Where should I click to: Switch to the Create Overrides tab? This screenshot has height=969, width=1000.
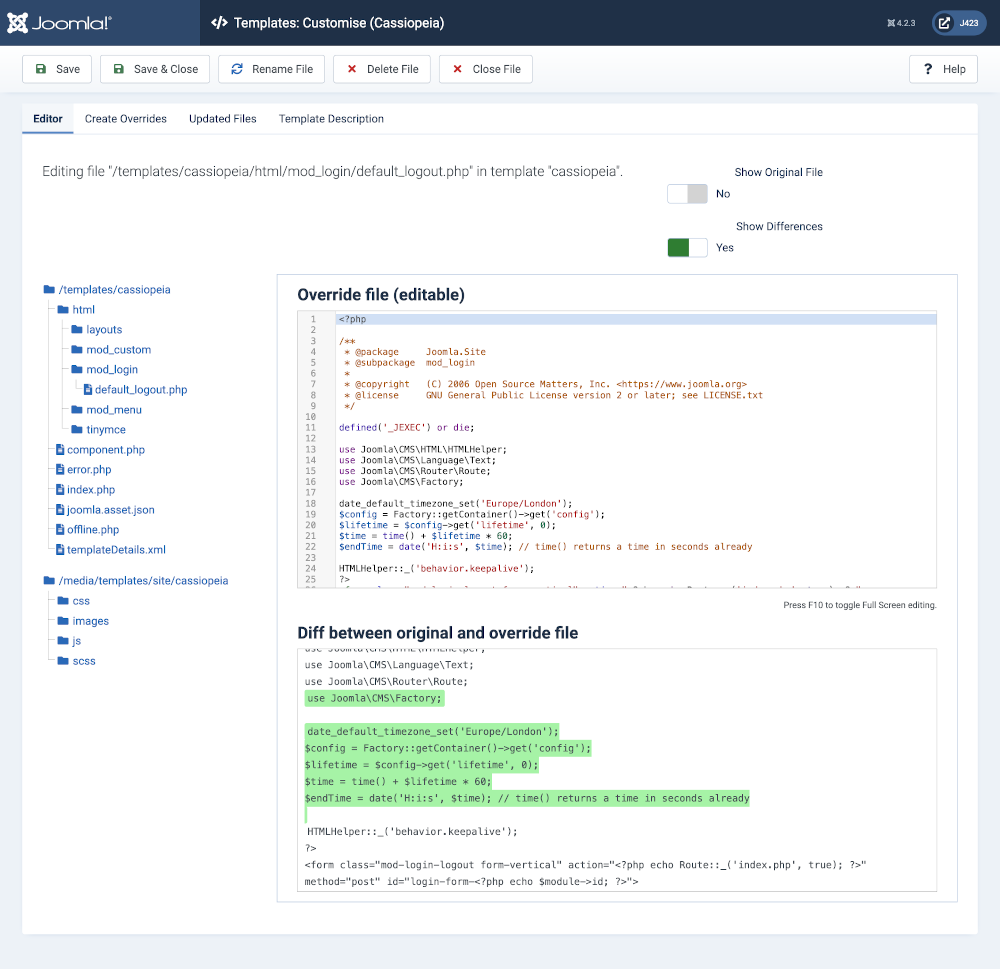point(125,118)
